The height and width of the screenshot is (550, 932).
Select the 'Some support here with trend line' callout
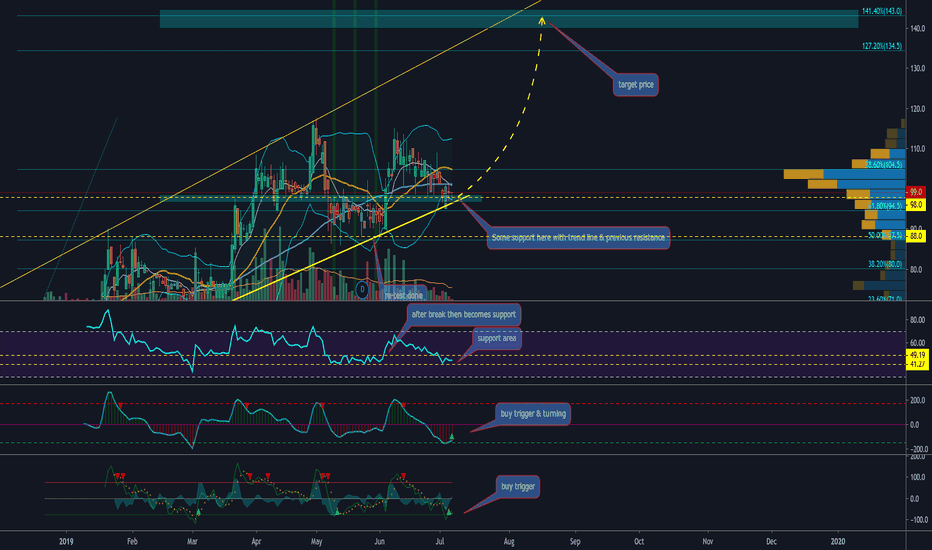click(x=578, y=237)
